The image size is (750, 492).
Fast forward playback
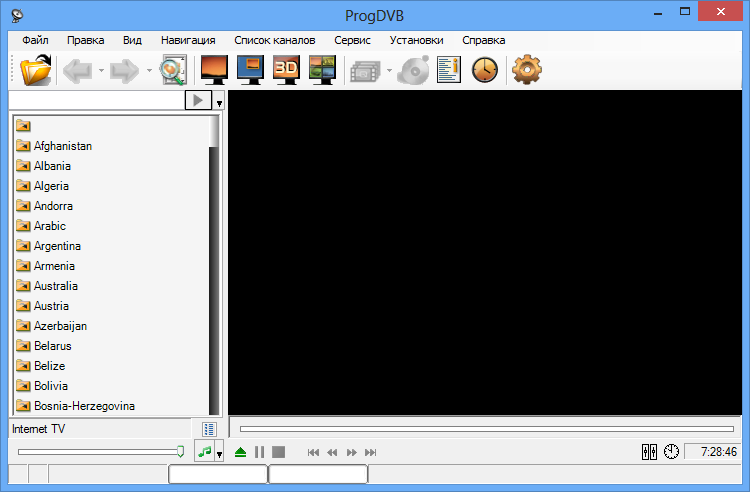click(352, 452)
